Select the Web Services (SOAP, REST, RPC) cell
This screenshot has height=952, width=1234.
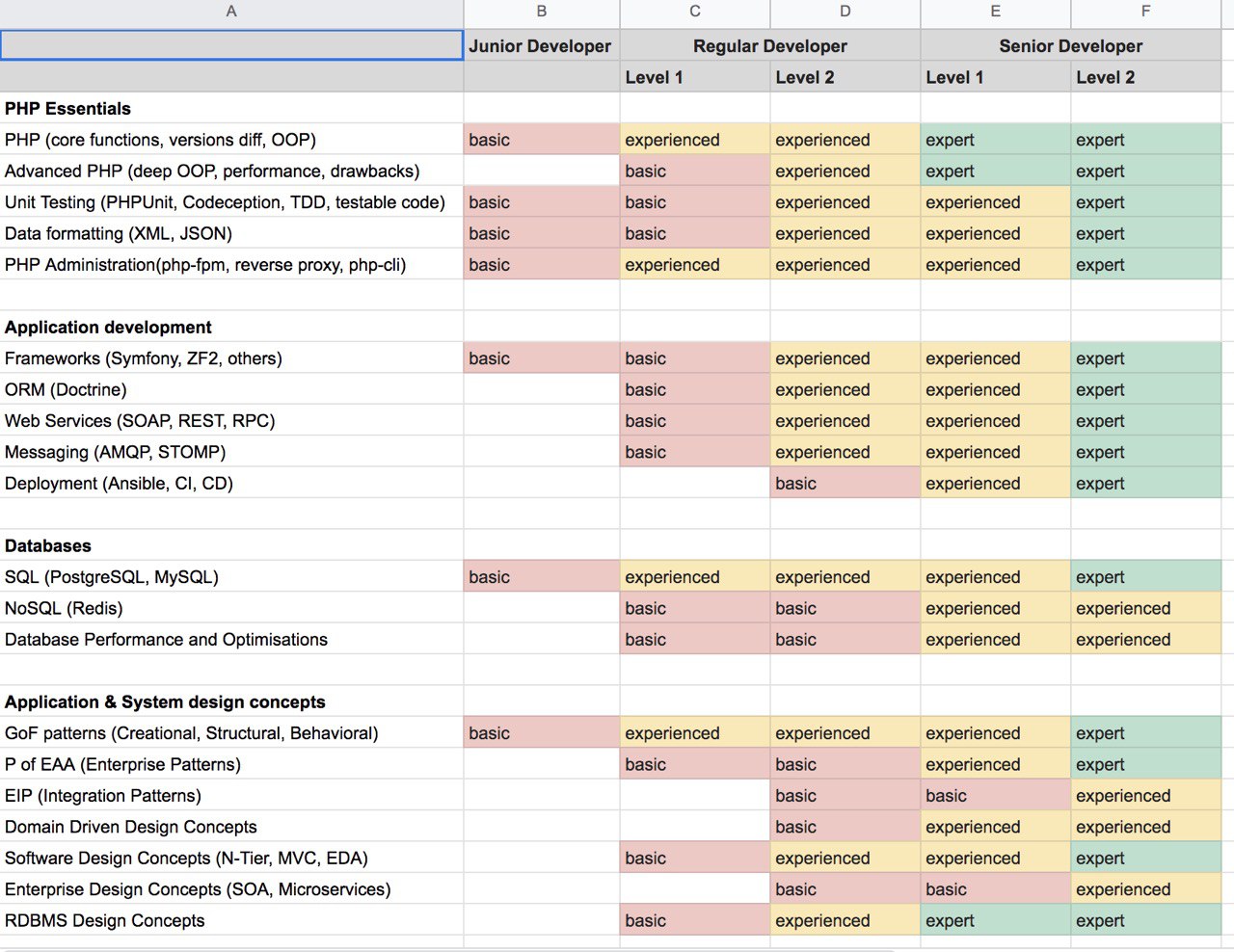click(x=231, y=420)
